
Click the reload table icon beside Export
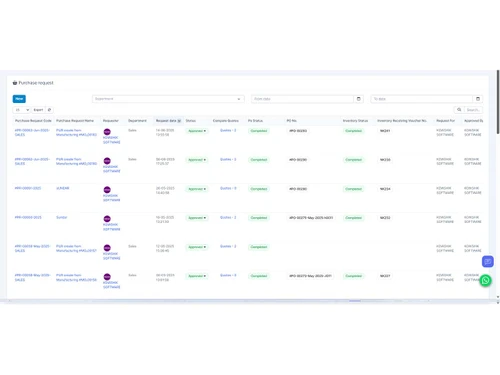click(49, 110)
